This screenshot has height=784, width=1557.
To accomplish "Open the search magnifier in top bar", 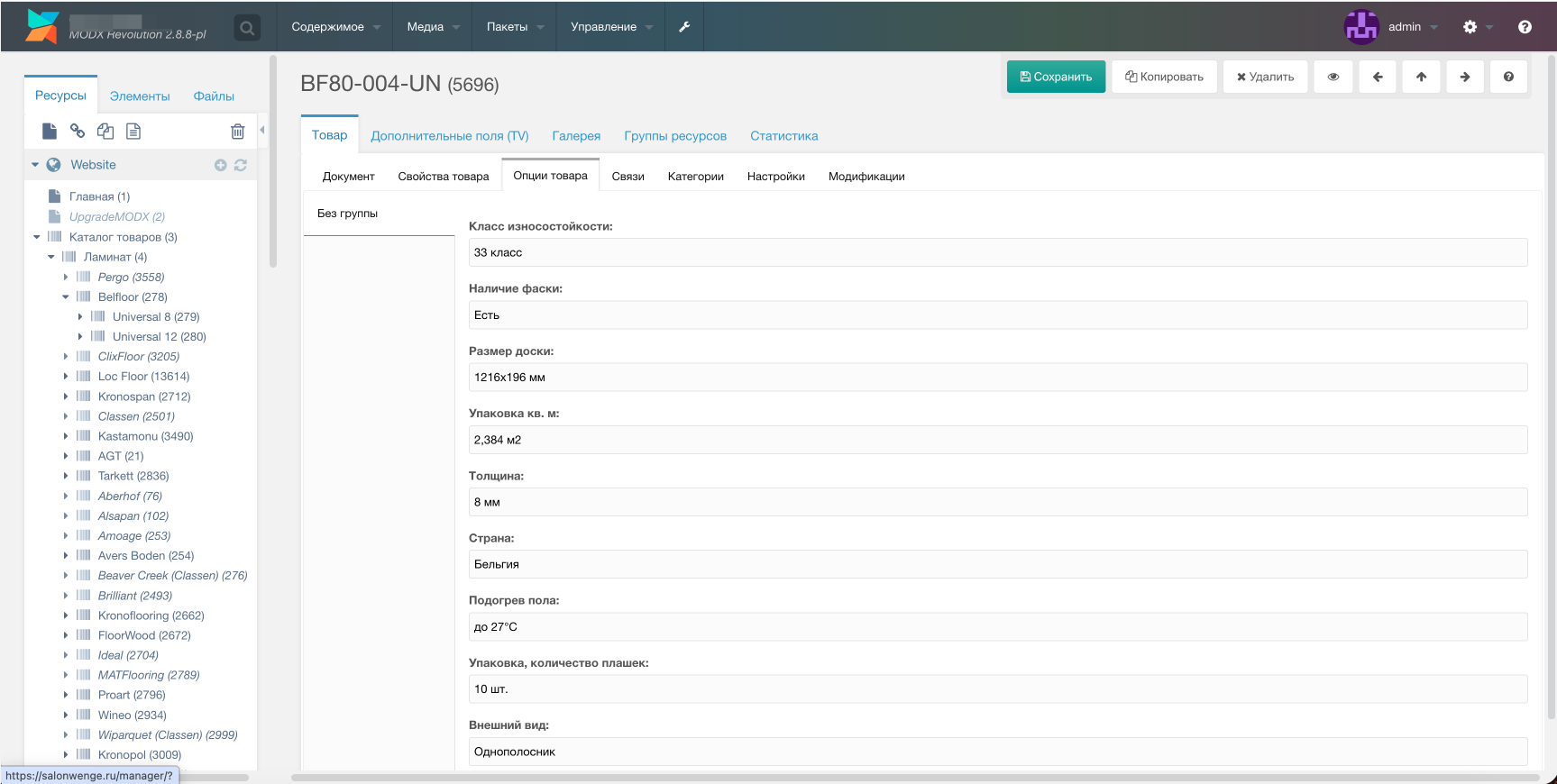I will (247, 28).
